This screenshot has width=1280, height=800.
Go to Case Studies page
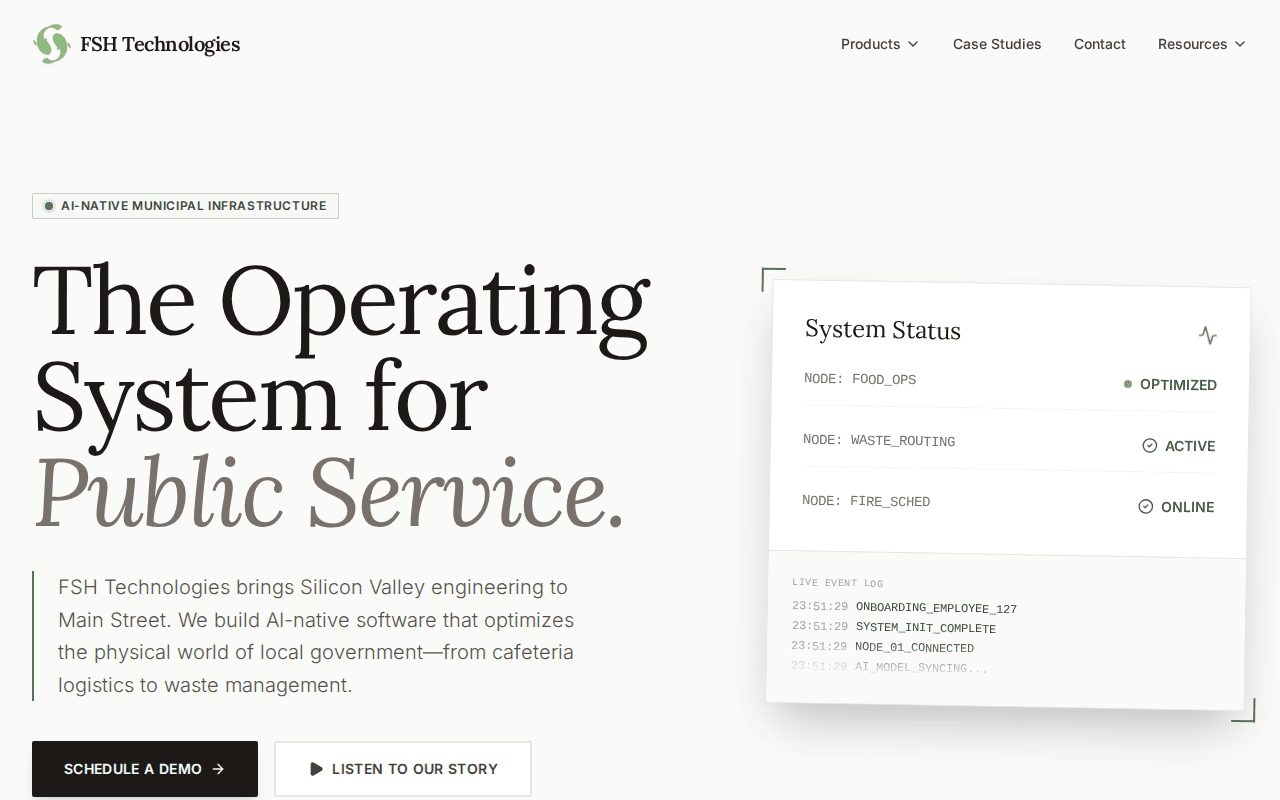997,44
